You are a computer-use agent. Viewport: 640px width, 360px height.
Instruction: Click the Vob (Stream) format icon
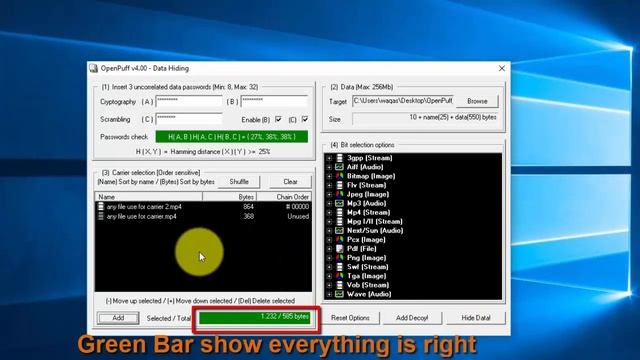coord(339,285)
